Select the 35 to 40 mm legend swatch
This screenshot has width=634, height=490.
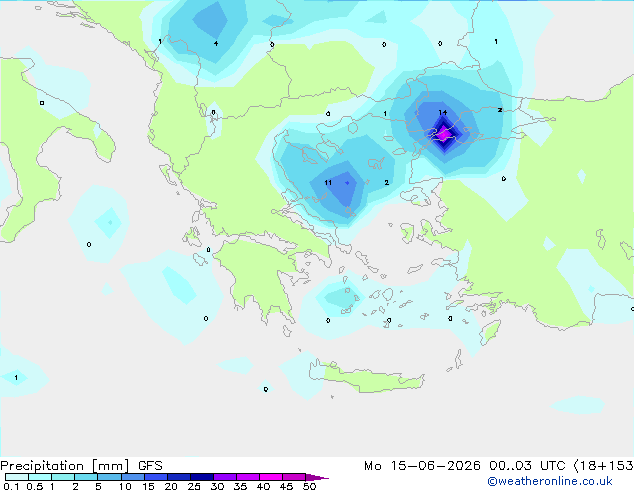pos(247,477)
